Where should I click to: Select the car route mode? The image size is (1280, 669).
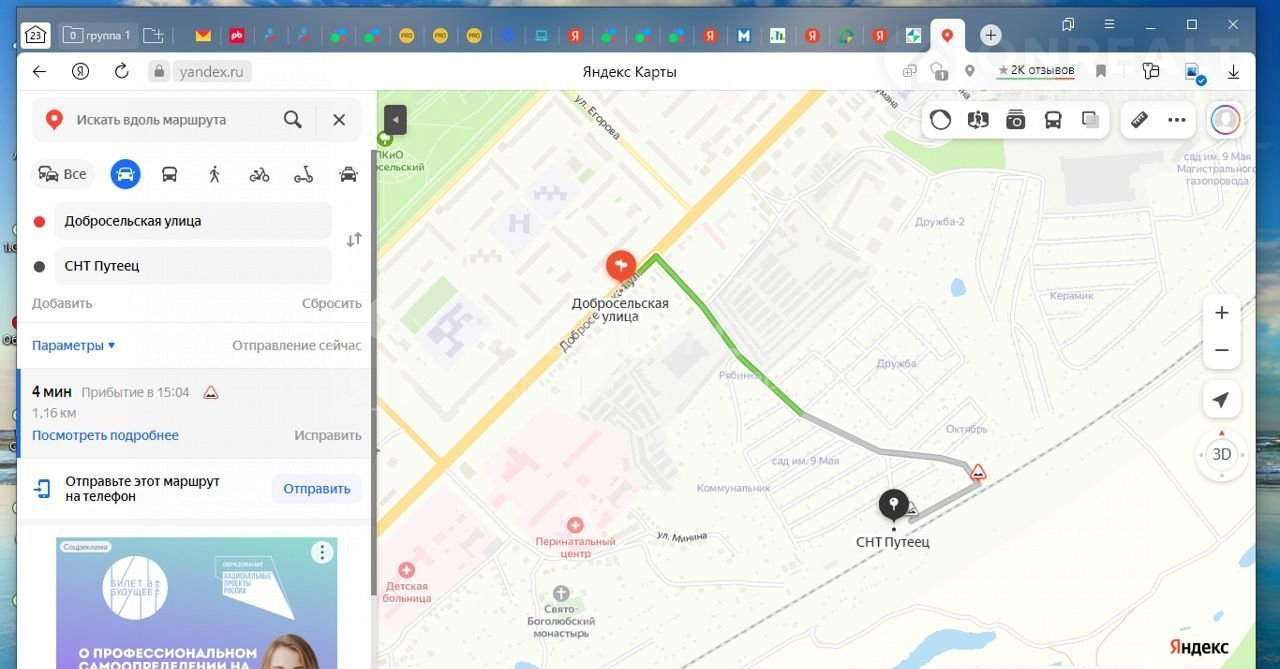(x=125, y=174)
